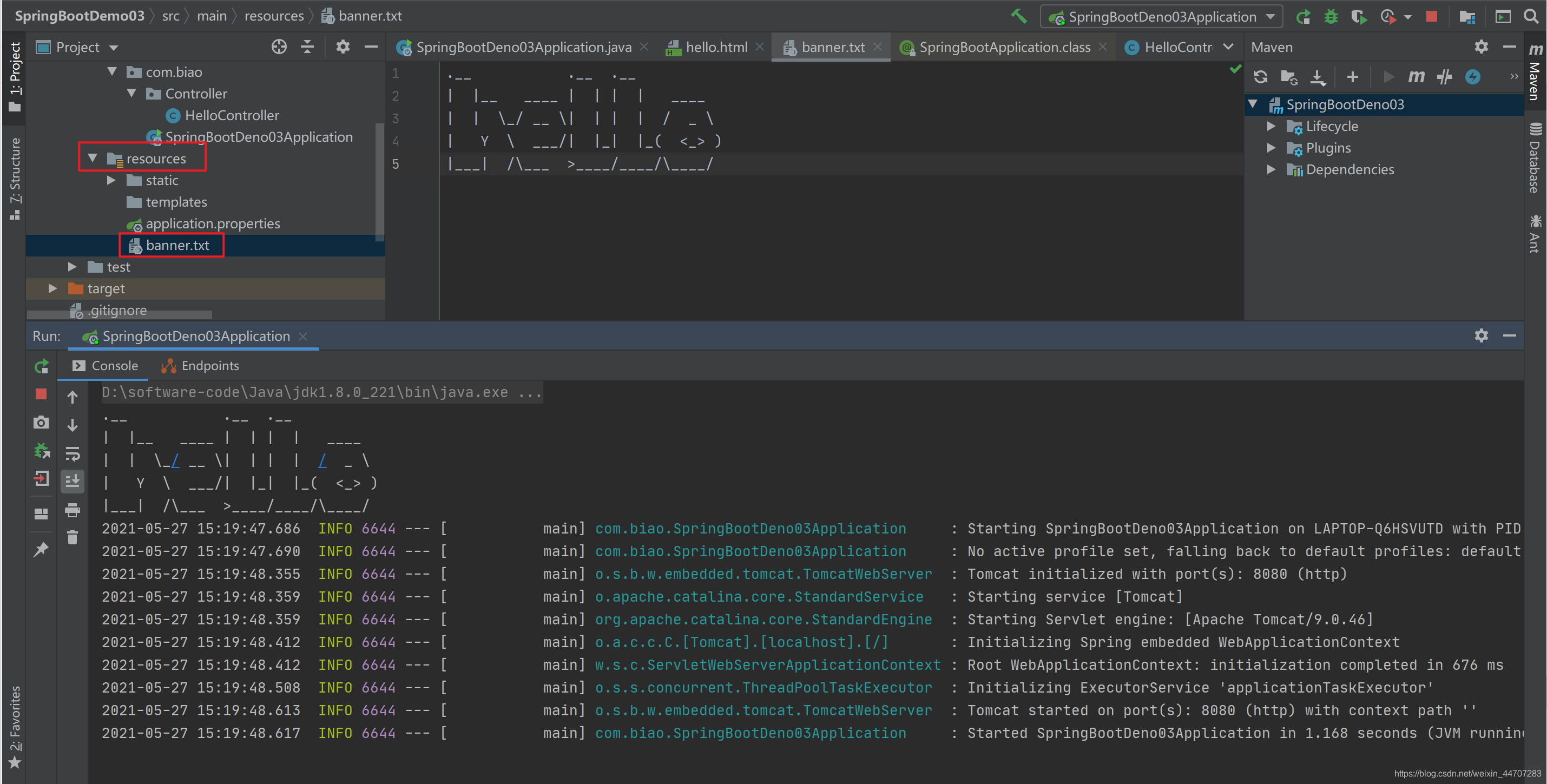Stop process in Run panel sidebar
The height and width of the screenshot is (784, 1547).
41,394
